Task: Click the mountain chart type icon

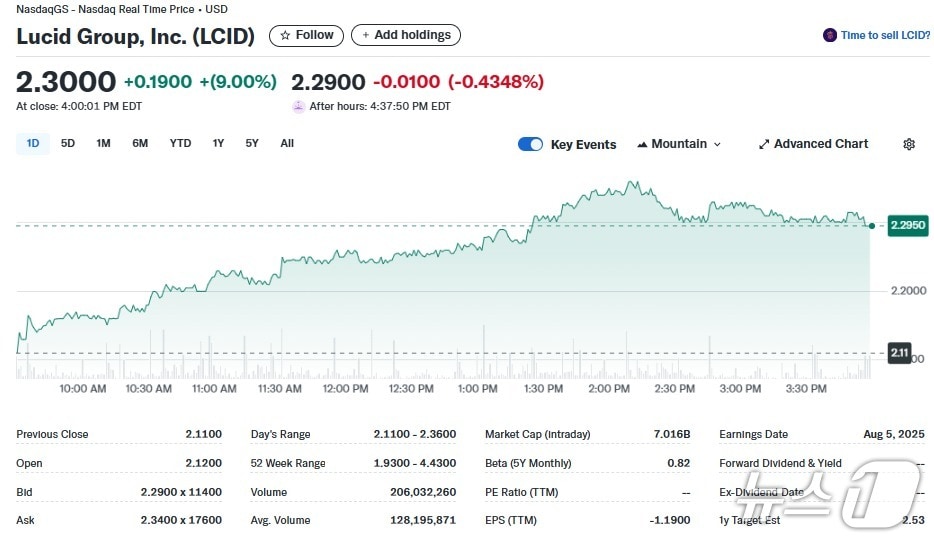Action: pyautogui.click(x=642, y=144)
